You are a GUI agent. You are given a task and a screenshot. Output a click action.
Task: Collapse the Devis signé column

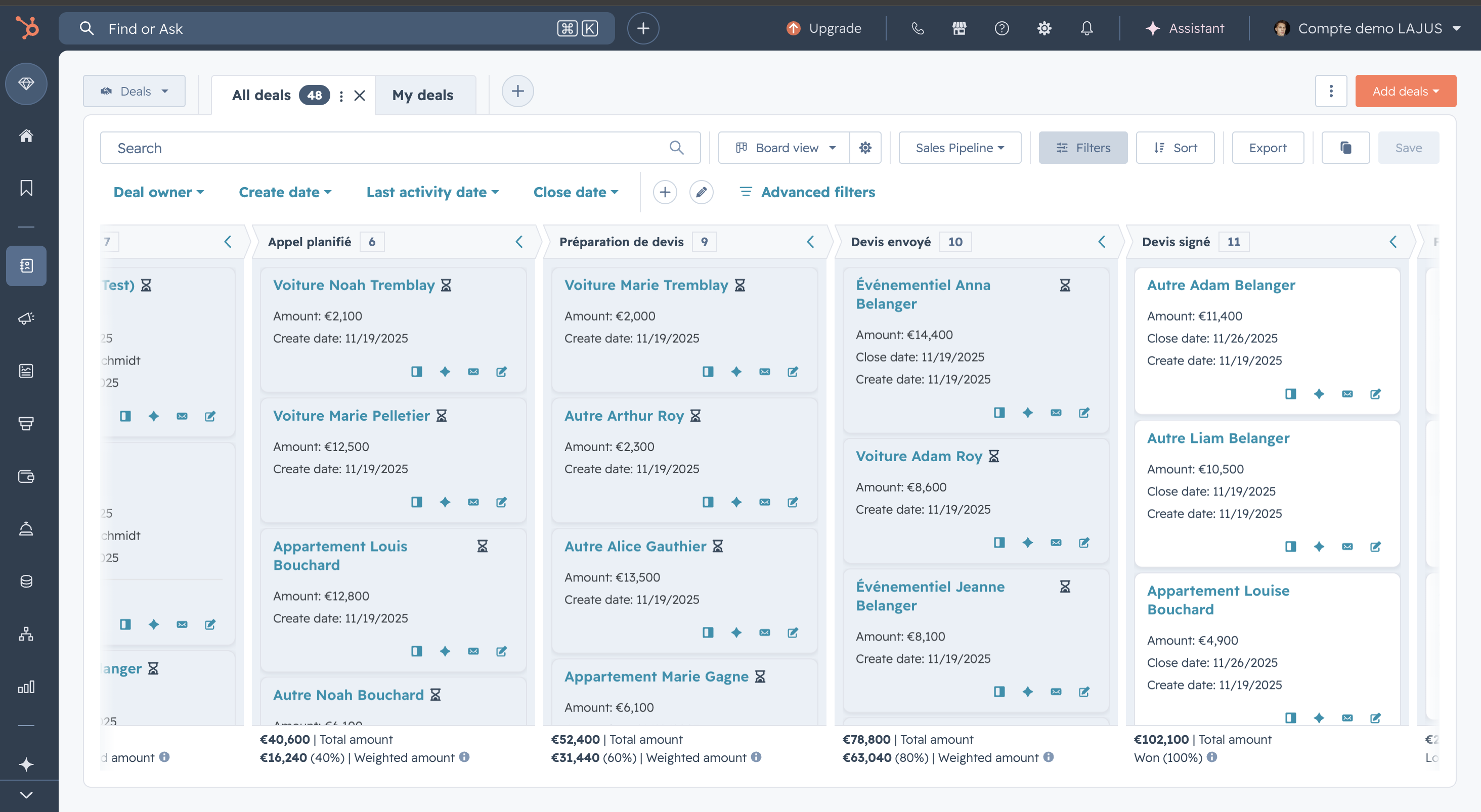click(1392, 242)
